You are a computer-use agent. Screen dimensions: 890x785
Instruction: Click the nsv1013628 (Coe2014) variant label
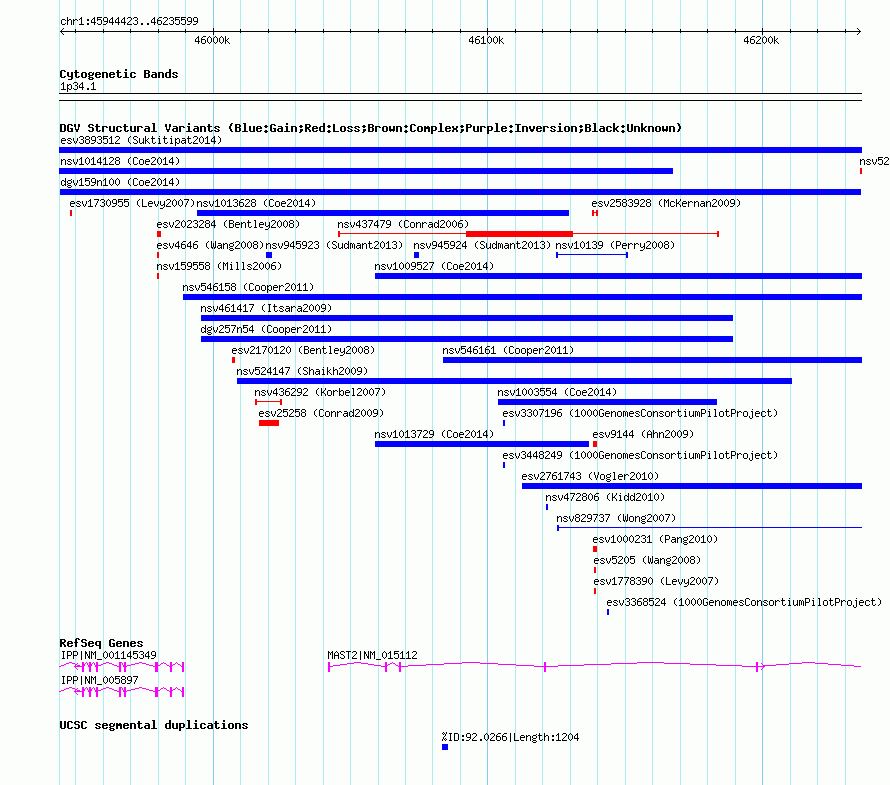point(256,203)
